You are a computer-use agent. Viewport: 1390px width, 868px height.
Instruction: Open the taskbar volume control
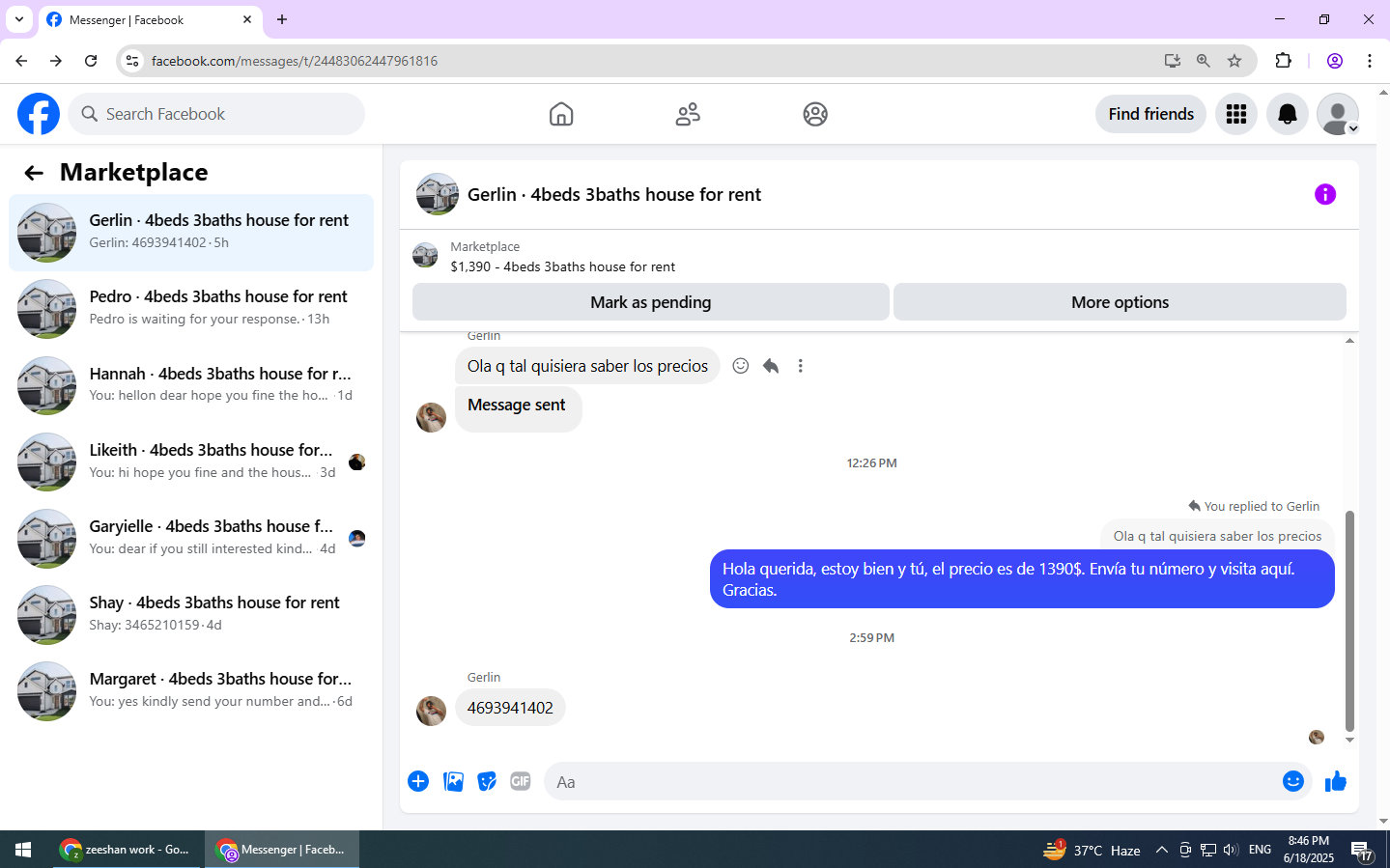[1231, 850]
